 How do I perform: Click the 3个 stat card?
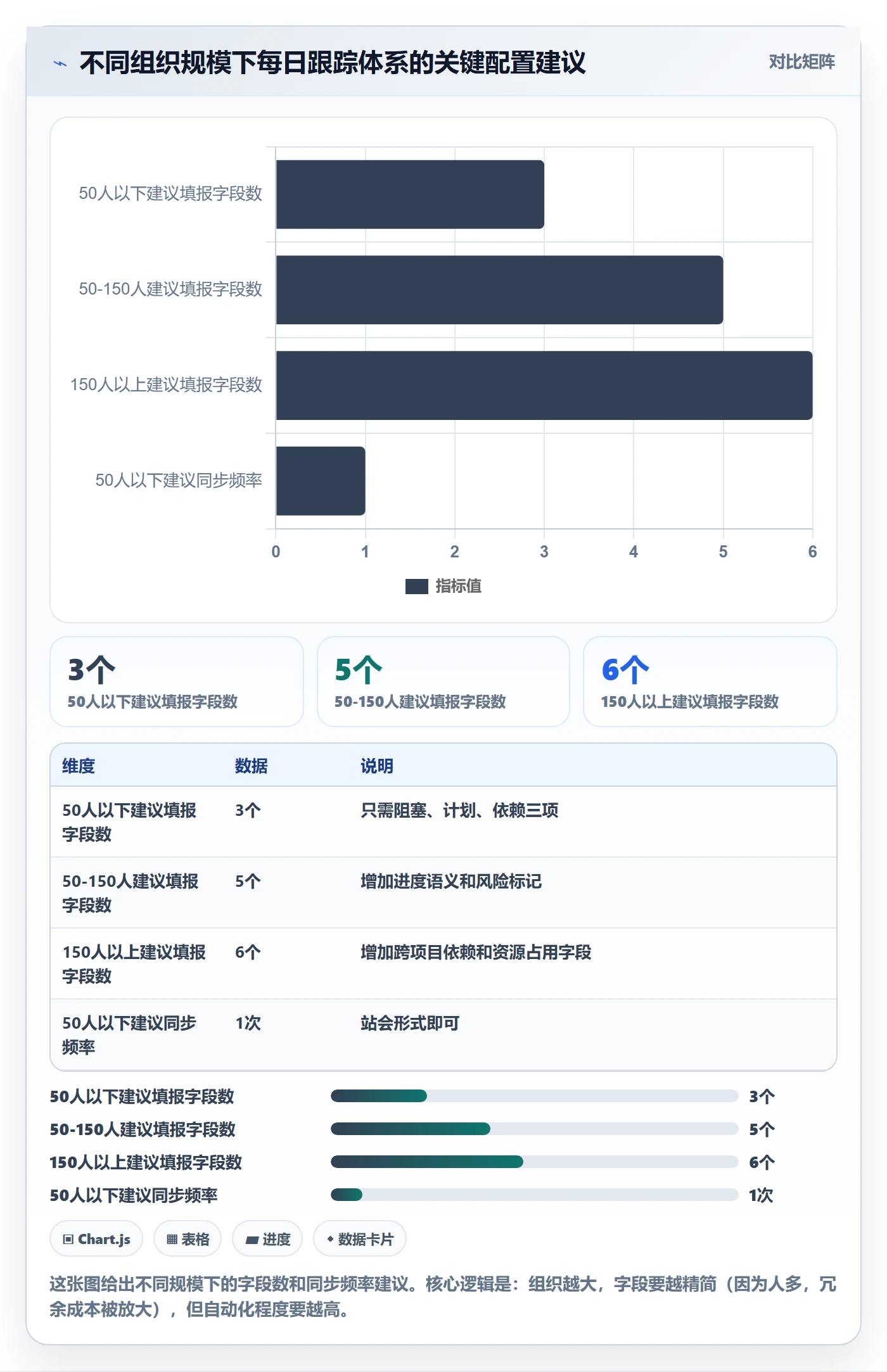click(177, 682)
